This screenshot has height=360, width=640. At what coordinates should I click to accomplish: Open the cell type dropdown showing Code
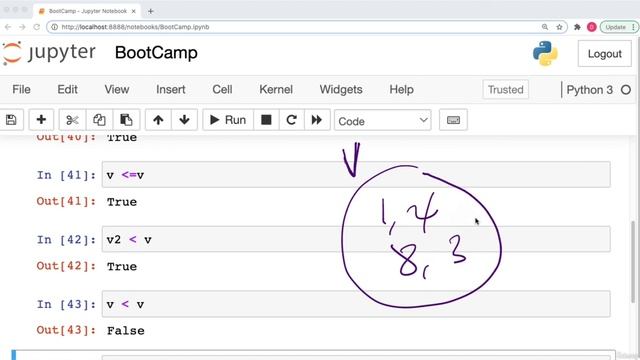click(x=382, y=120)
